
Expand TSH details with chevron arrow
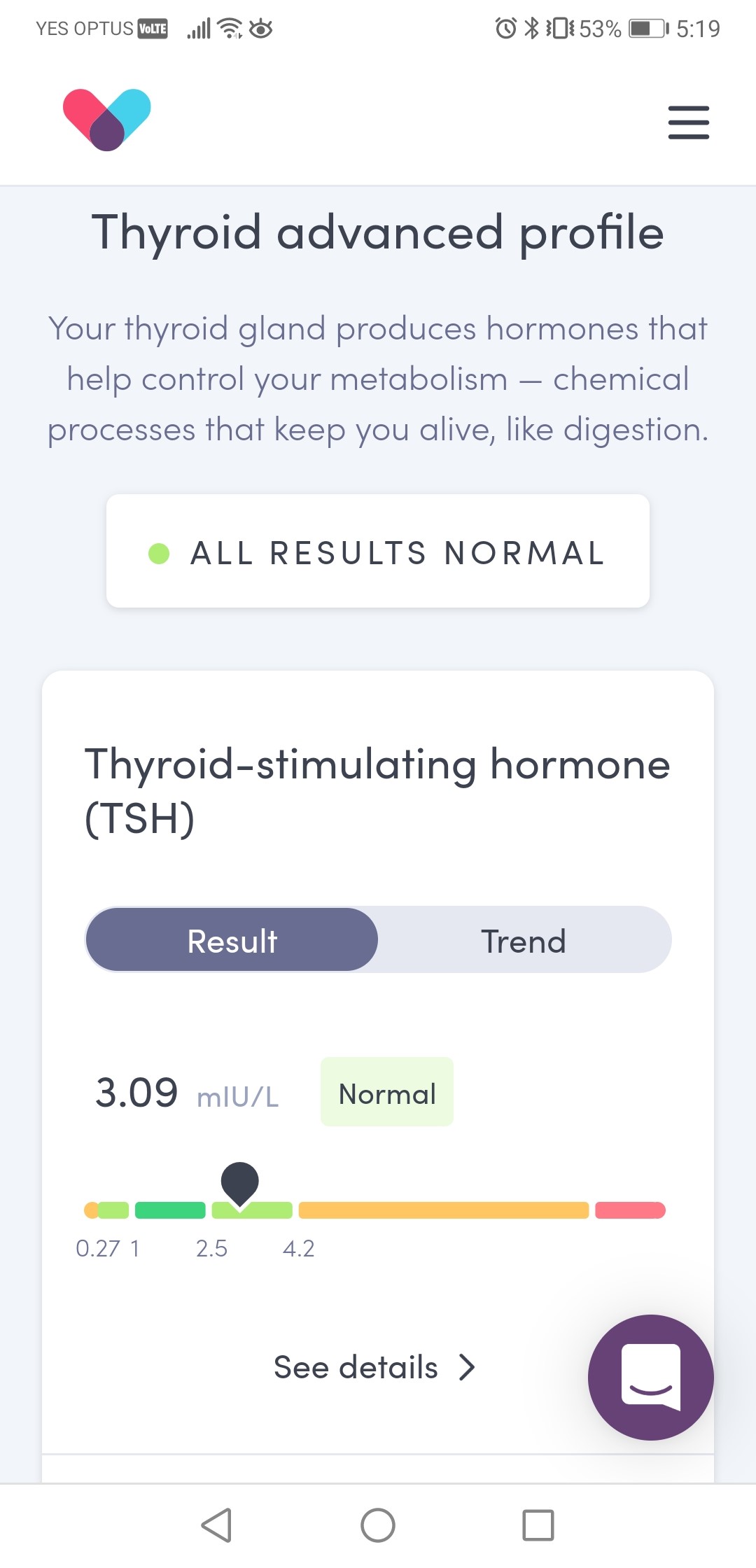(x=467, y=1366)
